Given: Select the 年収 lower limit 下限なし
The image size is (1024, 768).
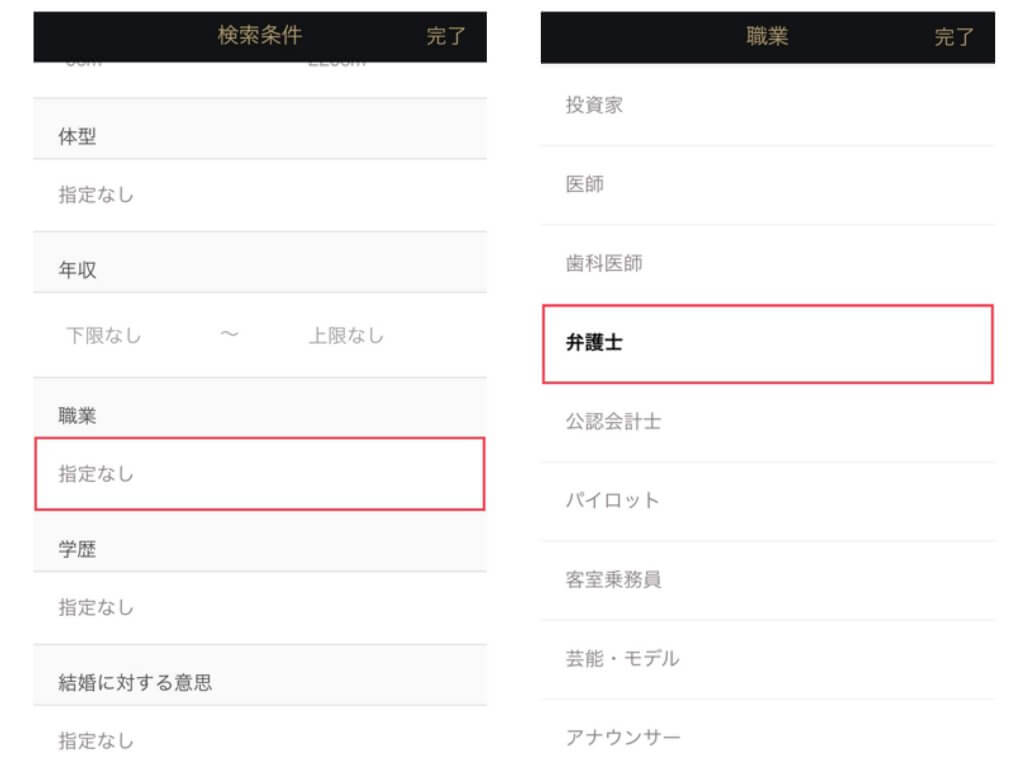Looking at the screenshot, I should [104, 336].
